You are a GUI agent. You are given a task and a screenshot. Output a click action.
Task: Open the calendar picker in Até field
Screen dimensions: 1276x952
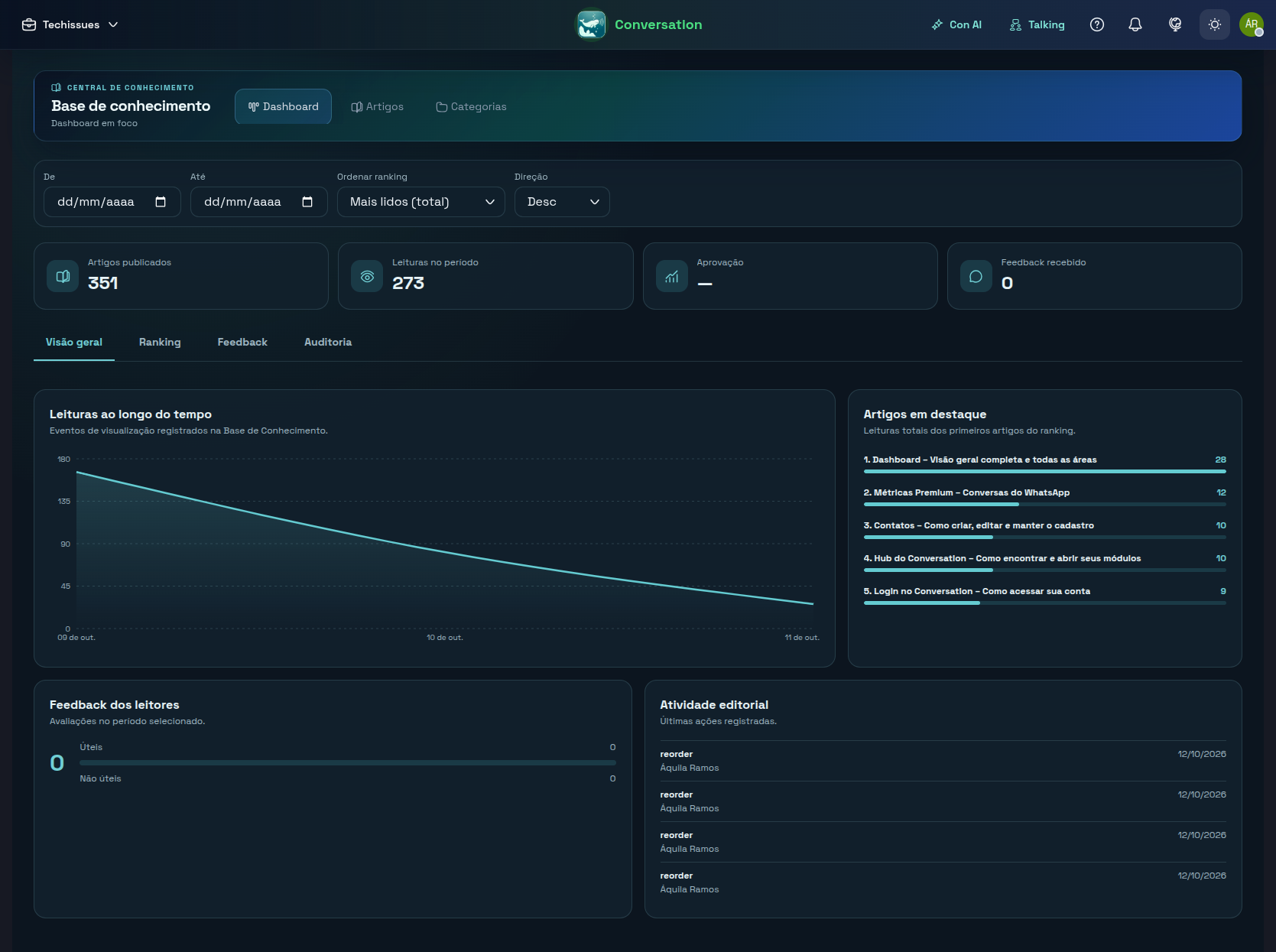pos(307,202)
